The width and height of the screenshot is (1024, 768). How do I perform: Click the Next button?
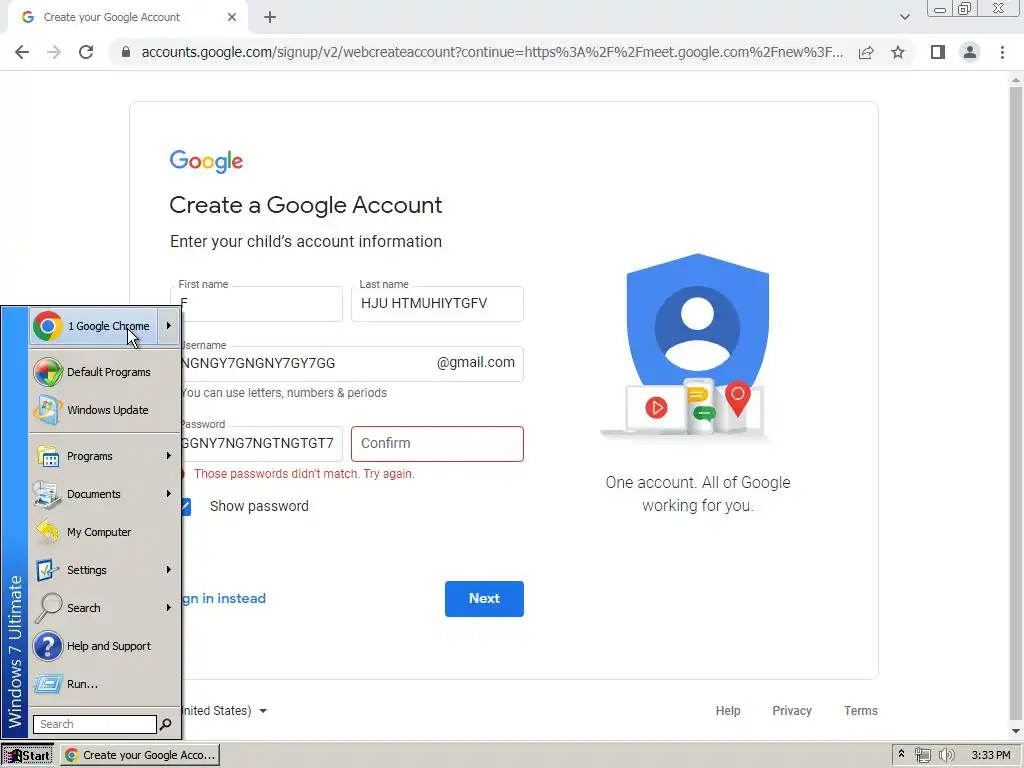[484, 599]
